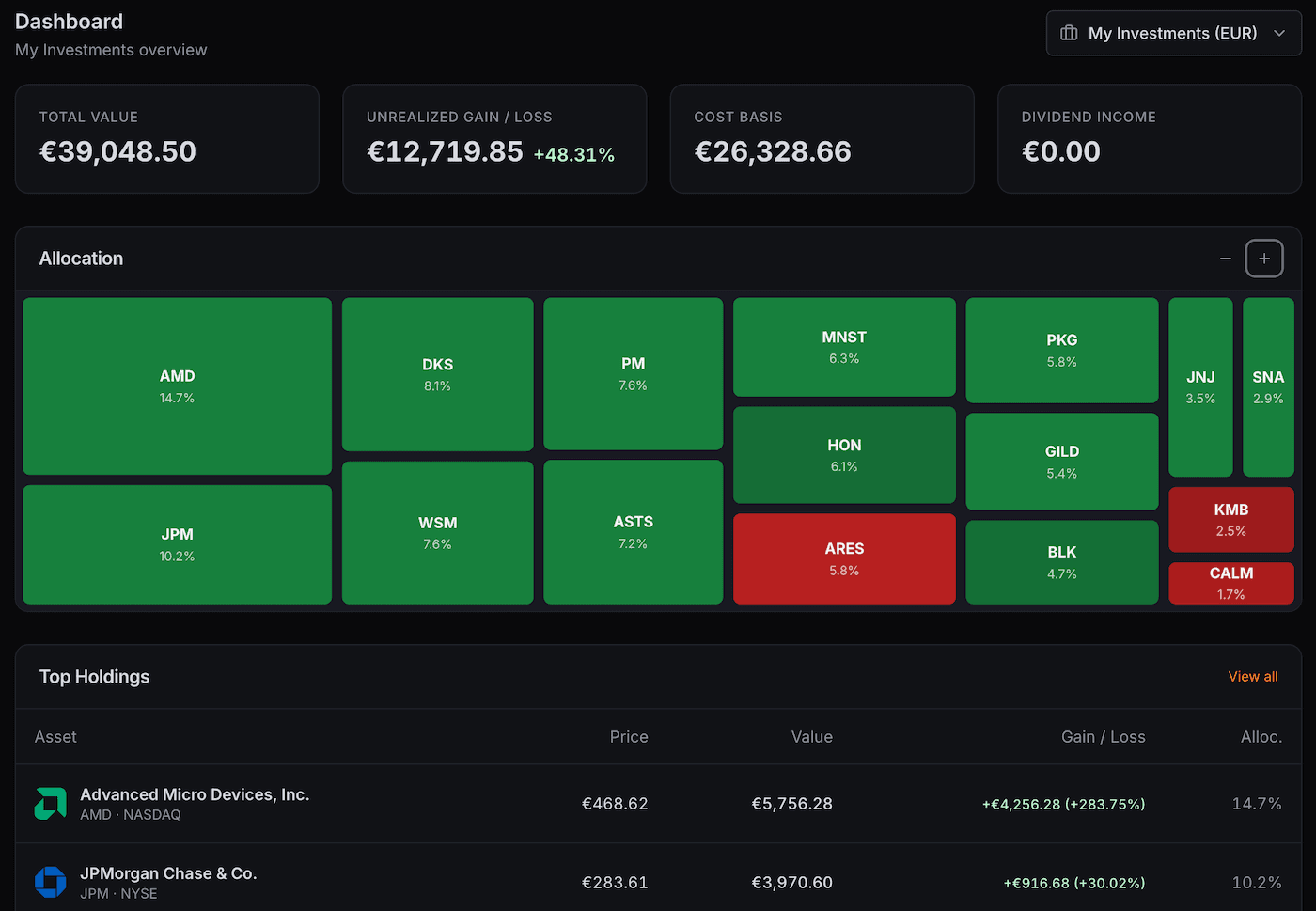Click the red CALM allocation tile
This screenshot has height=911, width=1316.
click(1231, 583)
